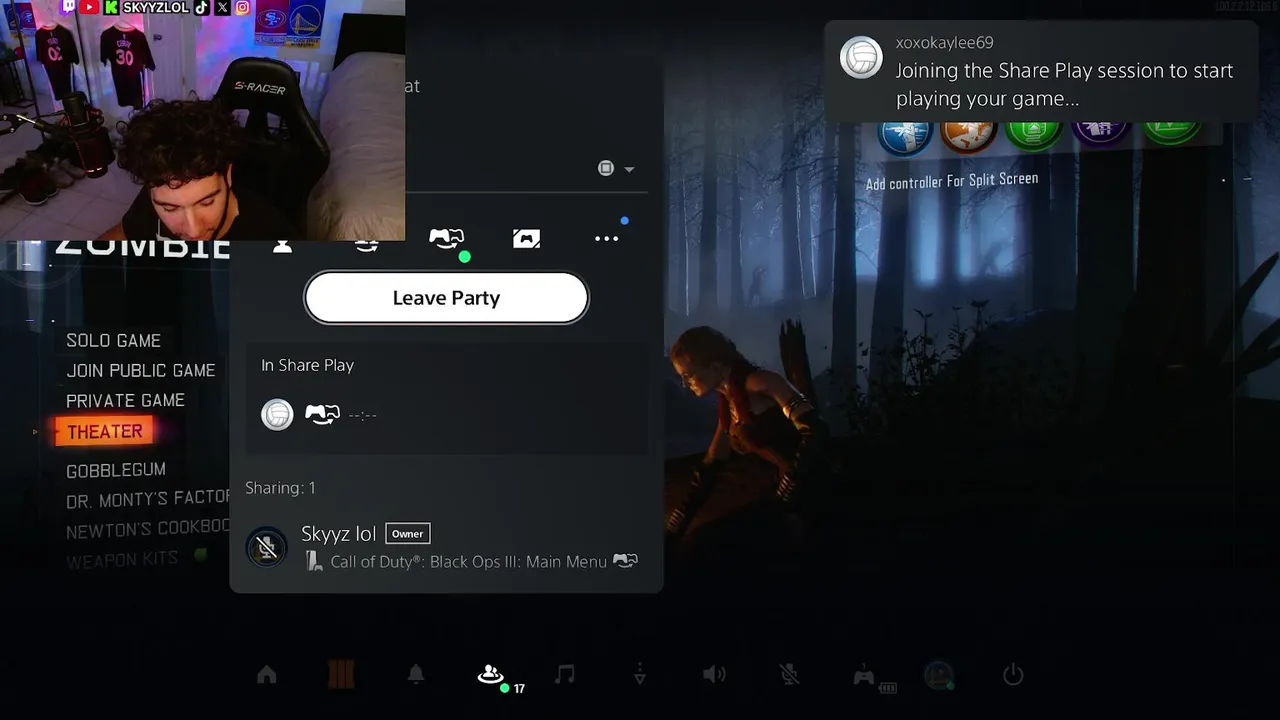Open the Power icon
The width and height of the screenshot is (1280, 720).
[x=1013, y=675]
